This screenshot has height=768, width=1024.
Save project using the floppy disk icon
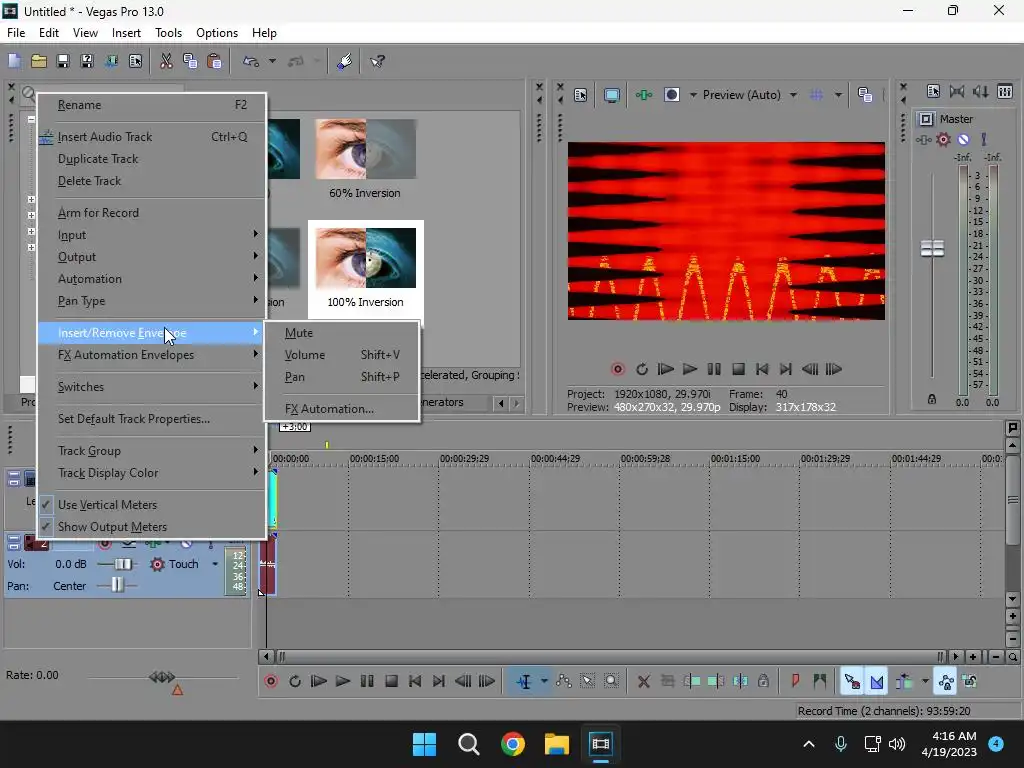click(x=63, y=61)
